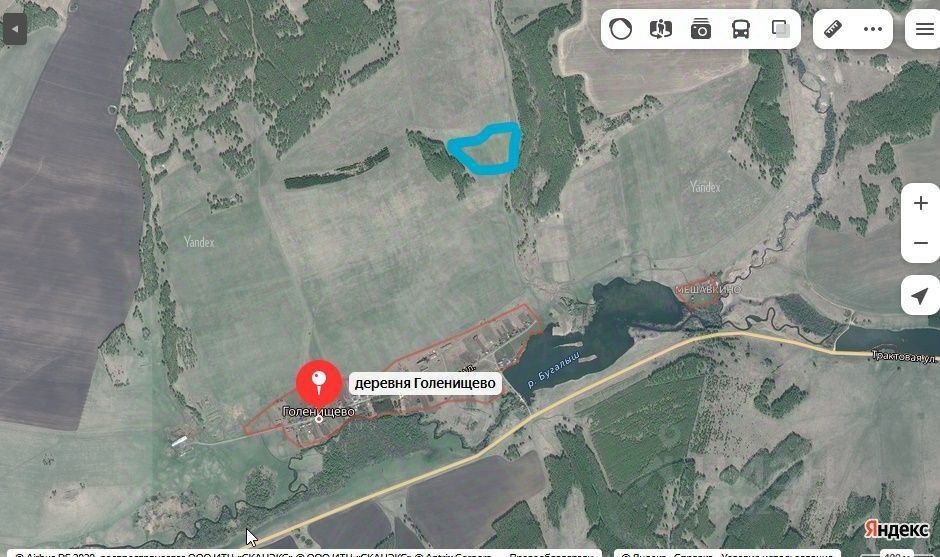
Task: Show photos layer camera icon
Action: [701, 28]
